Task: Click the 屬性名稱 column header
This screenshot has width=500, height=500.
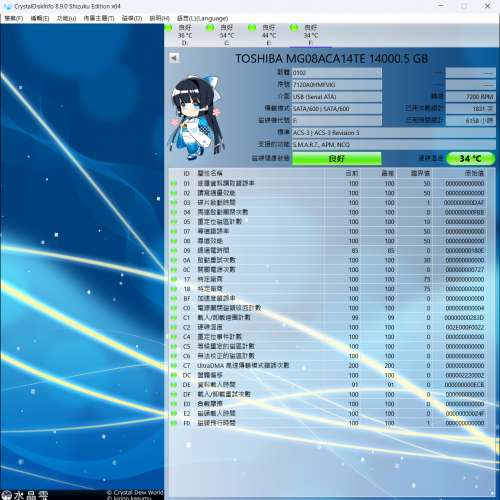Action: [210, 173]
